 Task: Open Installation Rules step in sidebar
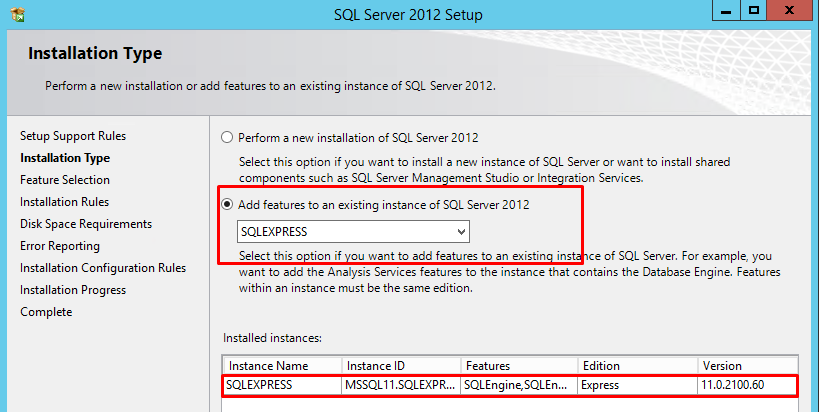pos(64,202)
